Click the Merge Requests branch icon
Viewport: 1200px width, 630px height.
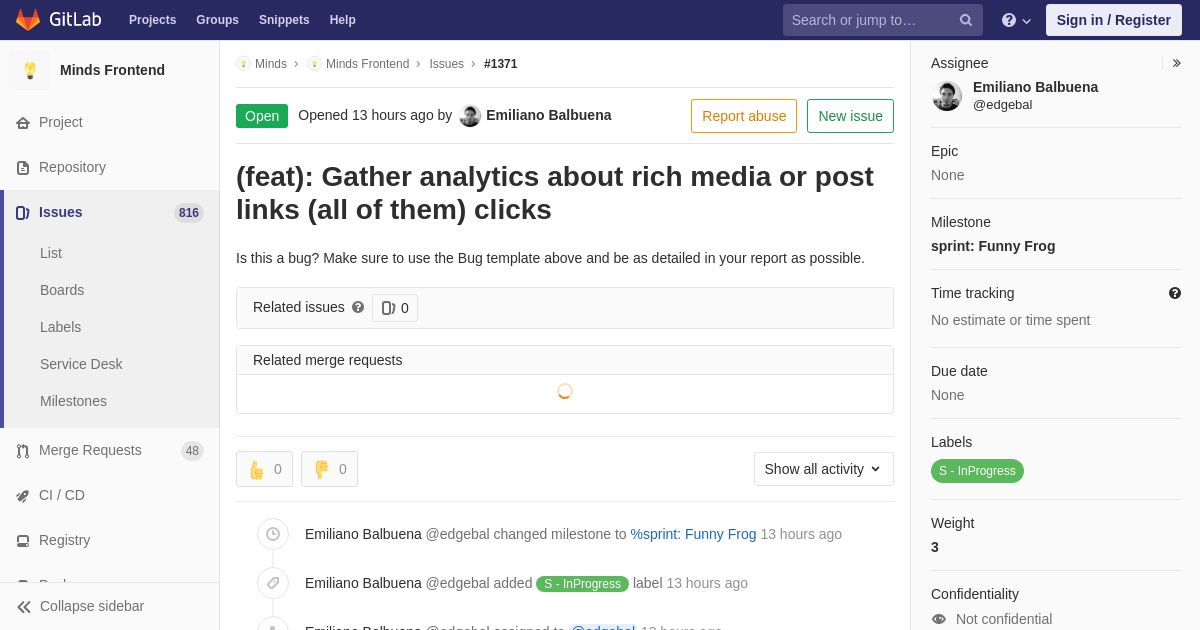[23, 451]
